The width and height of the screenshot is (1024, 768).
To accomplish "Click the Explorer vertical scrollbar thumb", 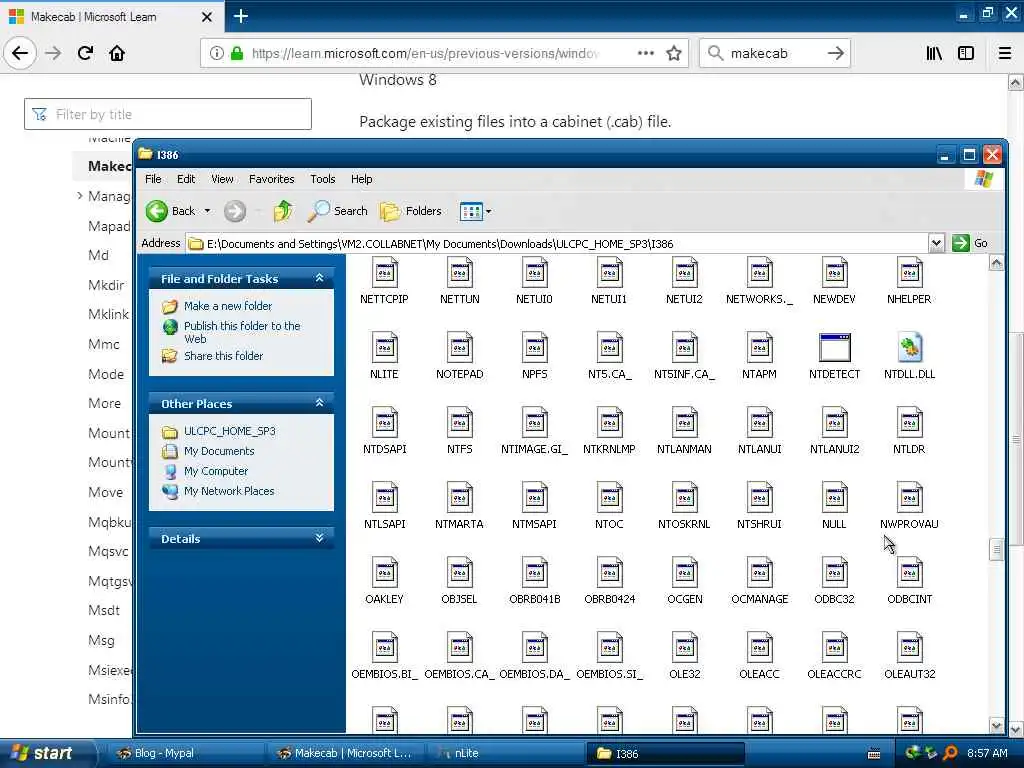I will click(x=996, y=549).
